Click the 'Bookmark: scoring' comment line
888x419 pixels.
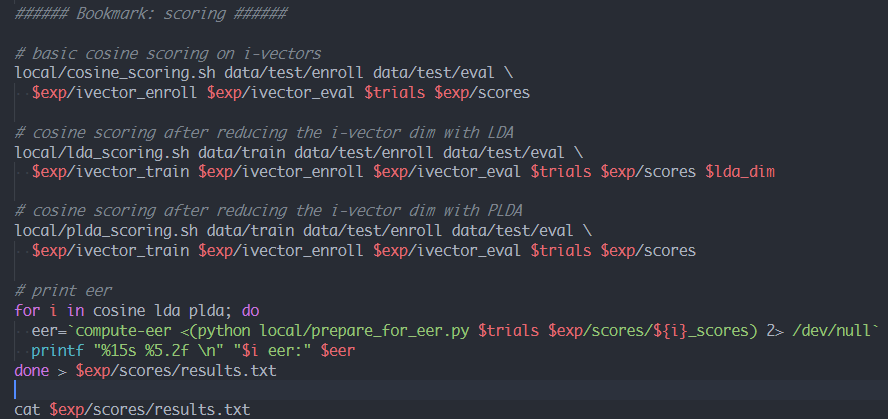151,14
